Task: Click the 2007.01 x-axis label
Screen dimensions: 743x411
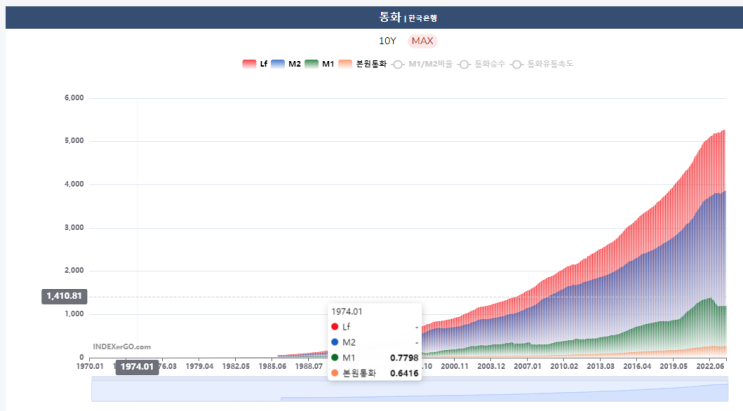Action: [527, 366]
